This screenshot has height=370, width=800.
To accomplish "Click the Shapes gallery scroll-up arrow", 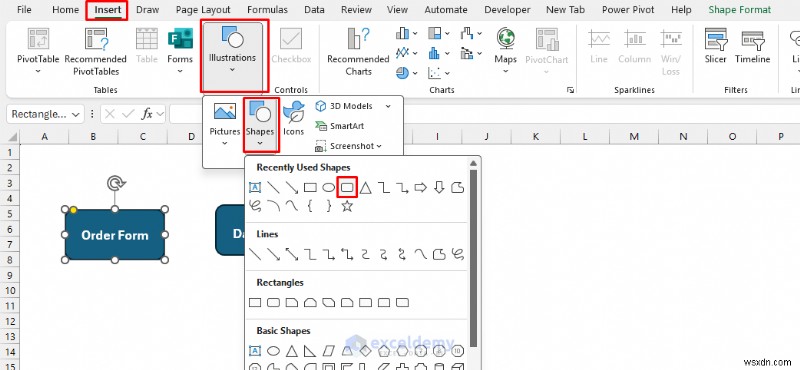I will point(473,163).
